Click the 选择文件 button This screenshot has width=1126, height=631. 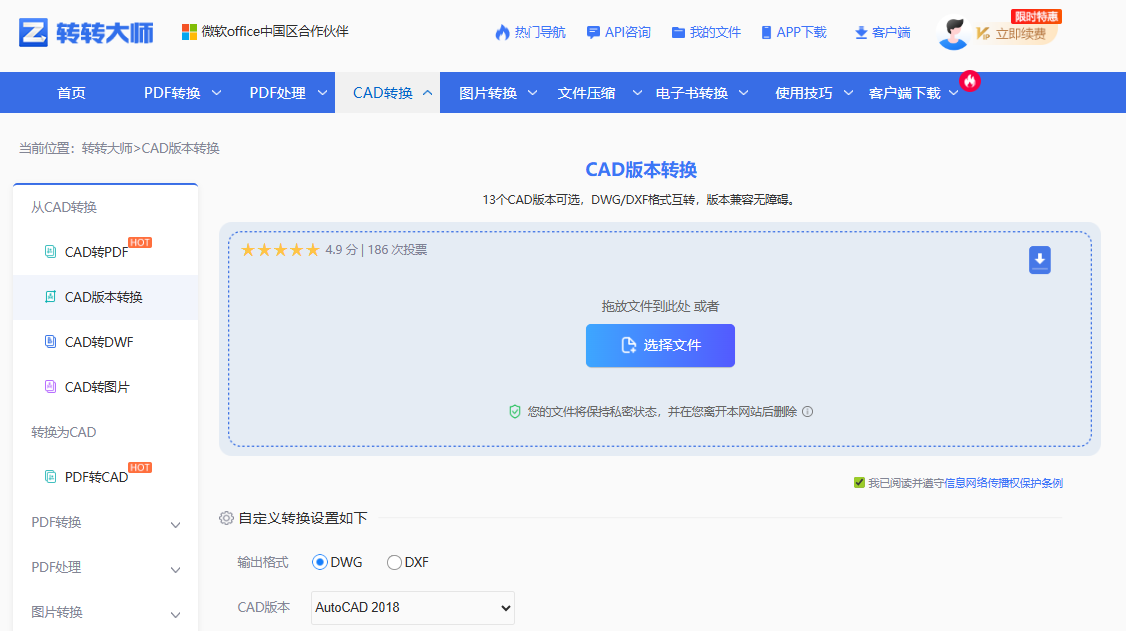[x=660, y=345]
